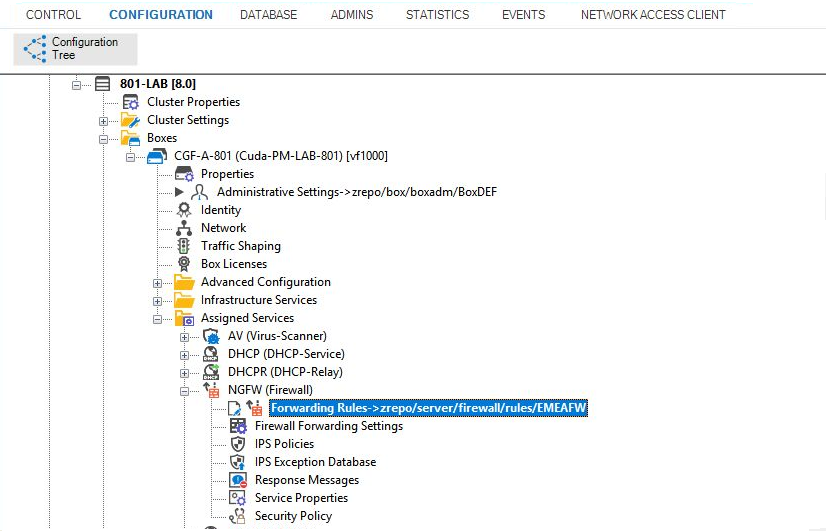Go to the NETWORK ACCESS CLIENT tab
The height and width of the screenshot is (531, 826).
coord(653,15)
